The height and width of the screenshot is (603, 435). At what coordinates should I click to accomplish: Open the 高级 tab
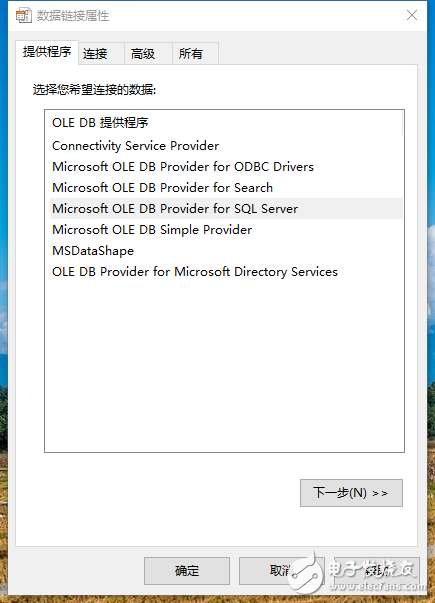tap(148, 54)
